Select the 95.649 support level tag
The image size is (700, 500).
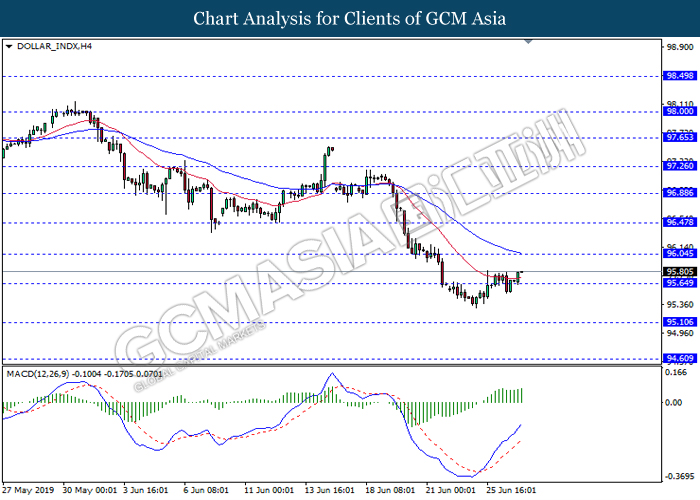point(679,283)
